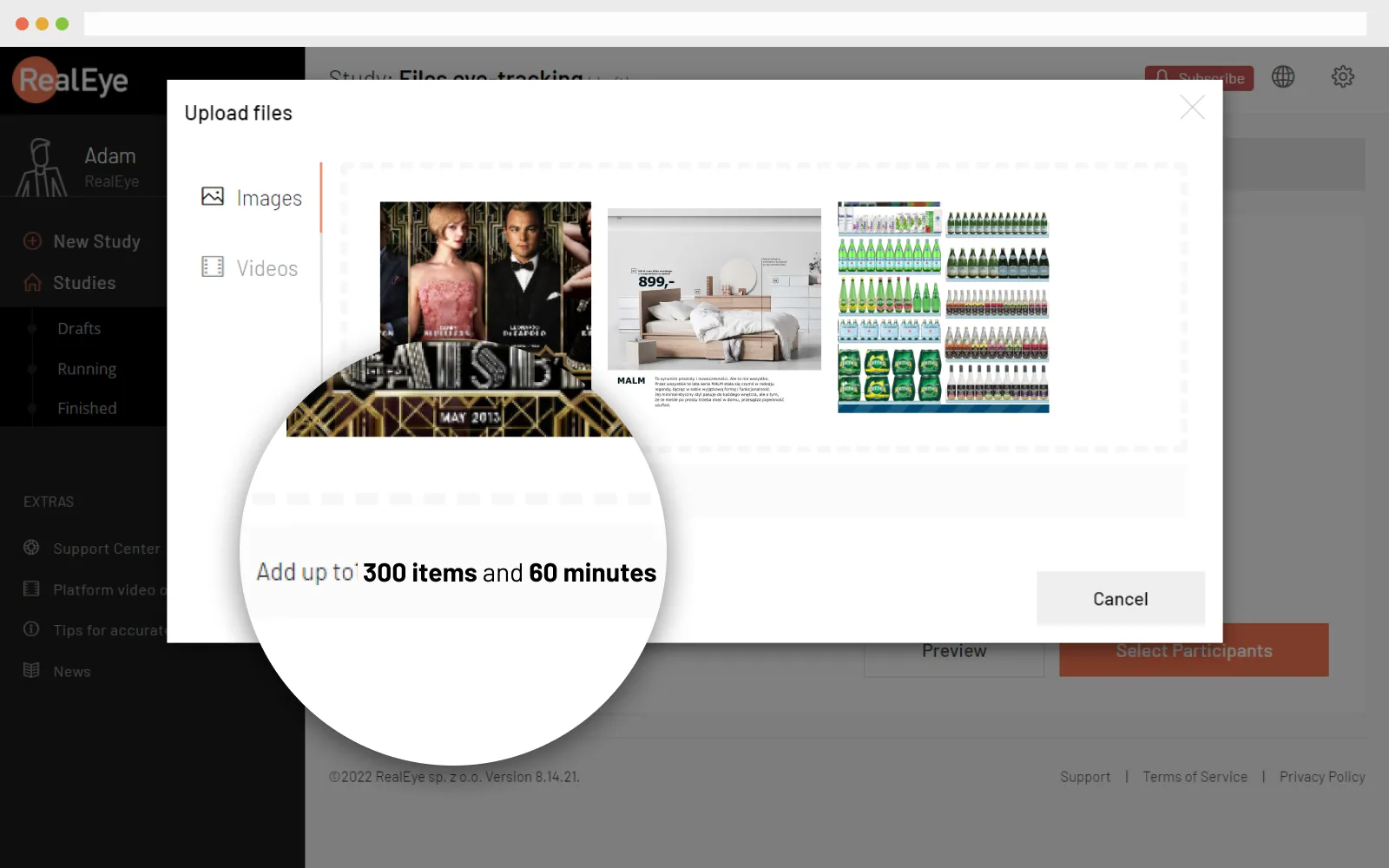The height and width of the screenshot is (868, 1389).
Task: Open Terms of Service
Action: (1195, 776)
